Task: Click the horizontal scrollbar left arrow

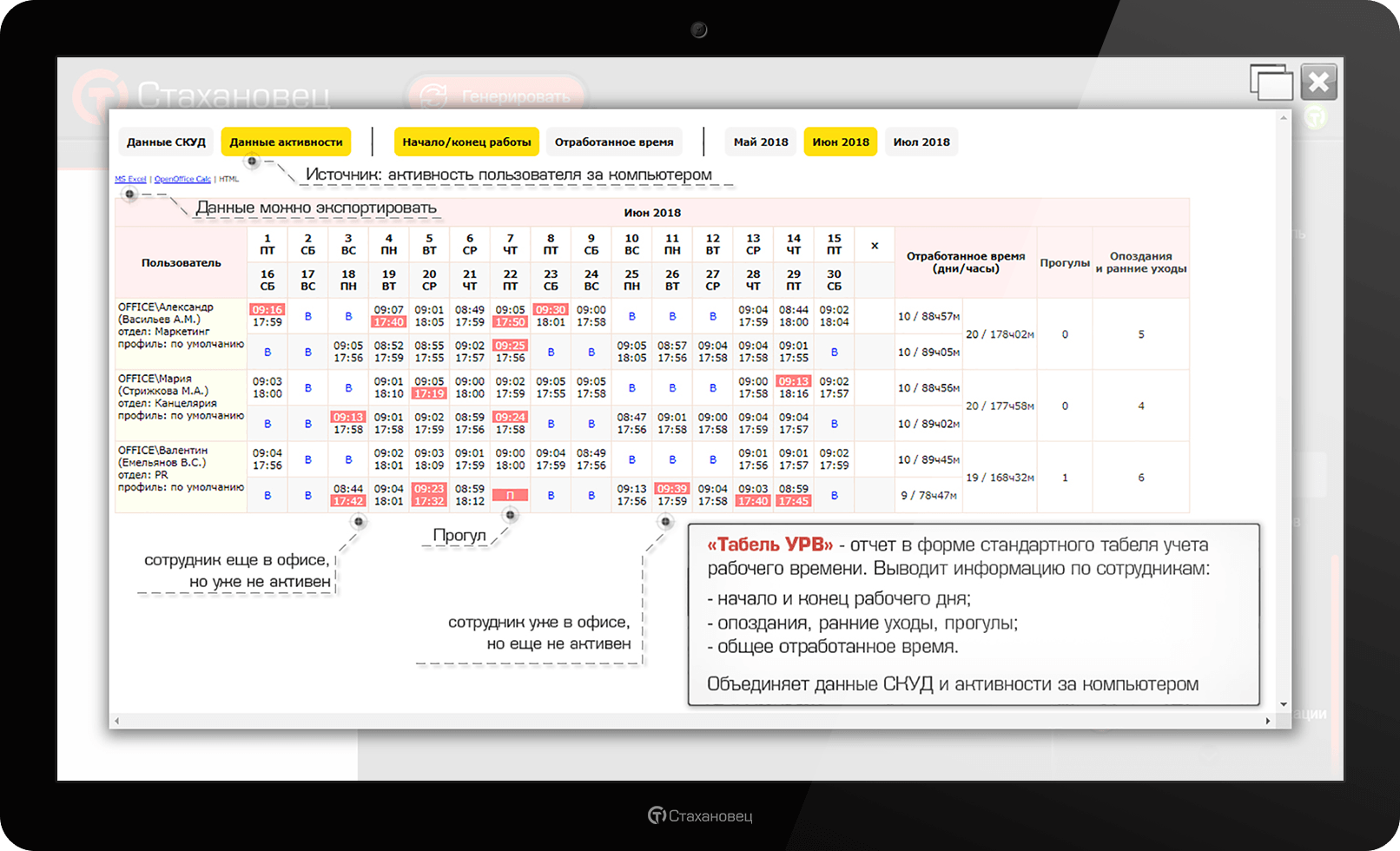Action: (116, 721)
